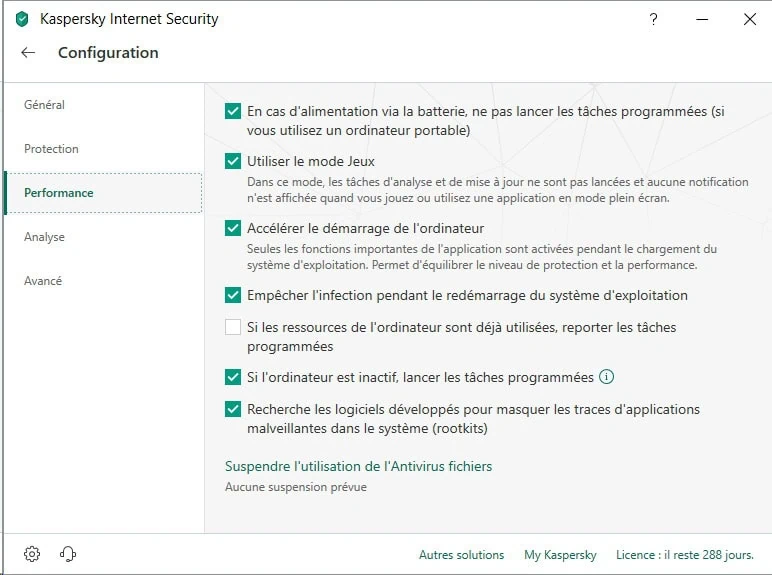The image size is (772, 575).
Task: Open settings via the gear icon
Action: click(x=32, y=554)
